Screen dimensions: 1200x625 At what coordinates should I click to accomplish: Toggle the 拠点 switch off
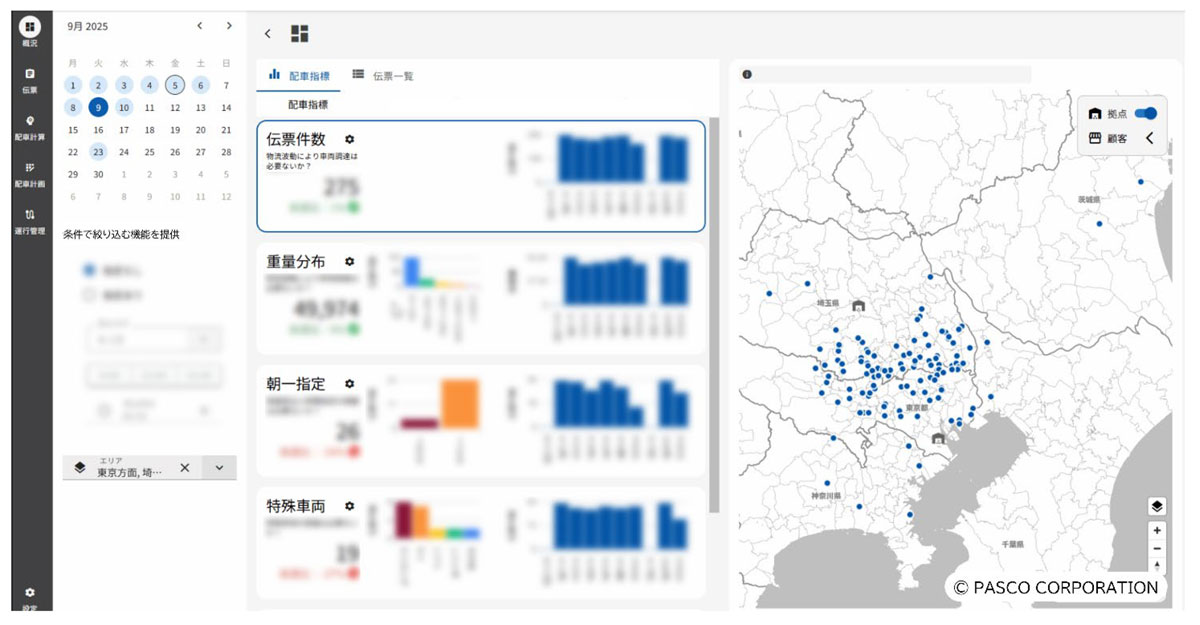coord(1145,114)
